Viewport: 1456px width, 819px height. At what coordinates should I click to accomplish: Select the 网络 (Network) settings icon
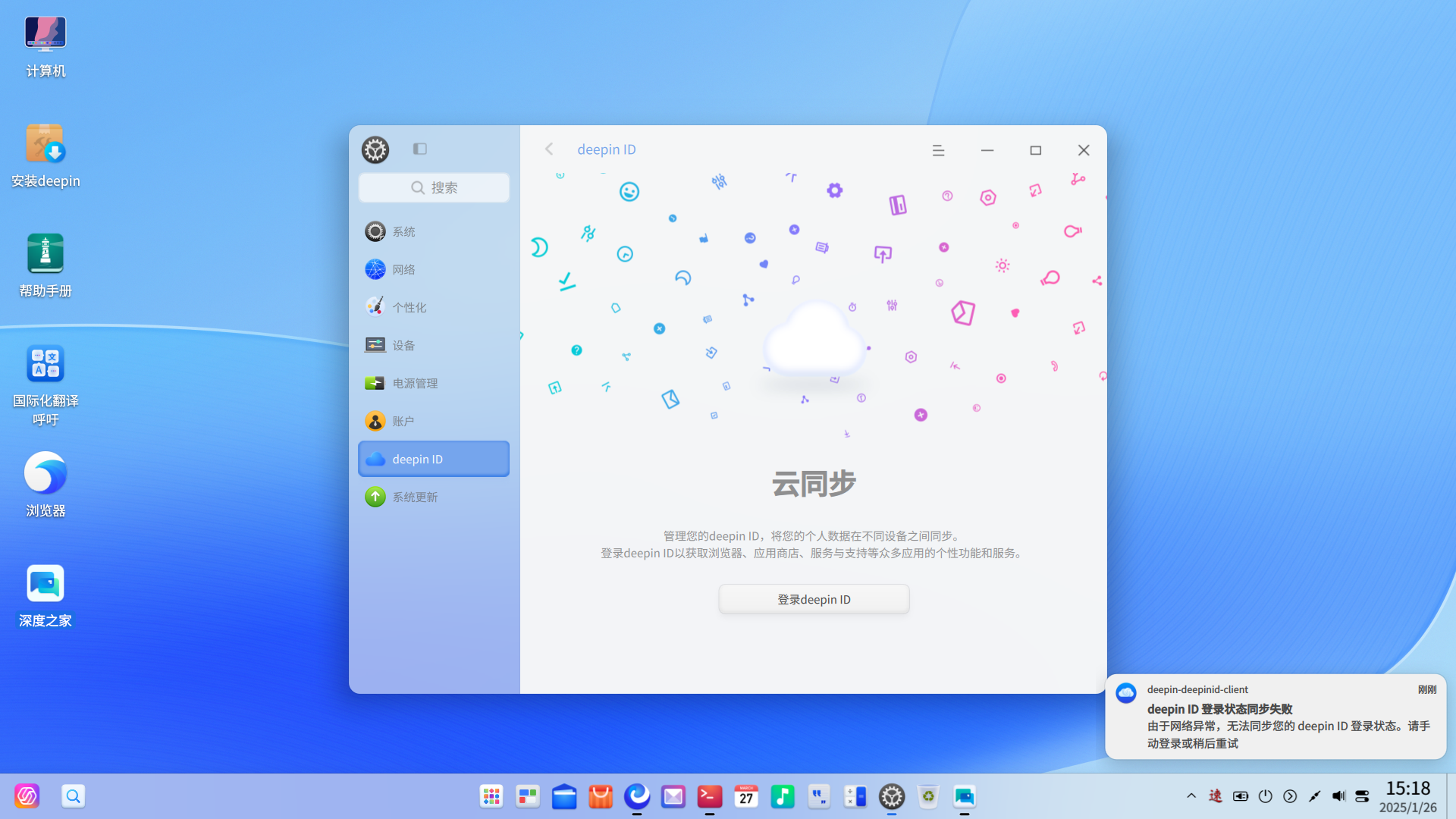point(403,269)
